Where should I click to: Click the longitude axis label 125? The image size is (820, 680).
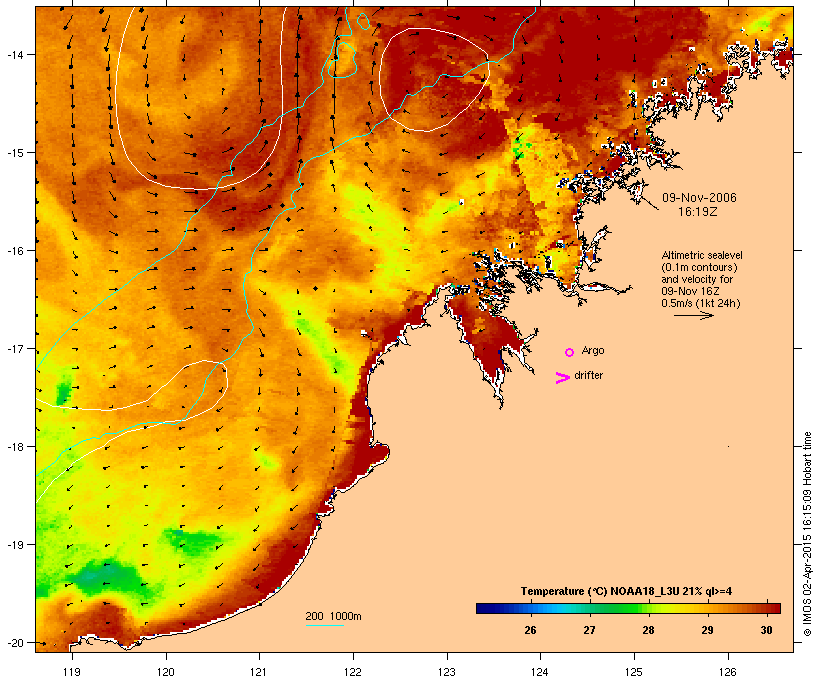634,672
